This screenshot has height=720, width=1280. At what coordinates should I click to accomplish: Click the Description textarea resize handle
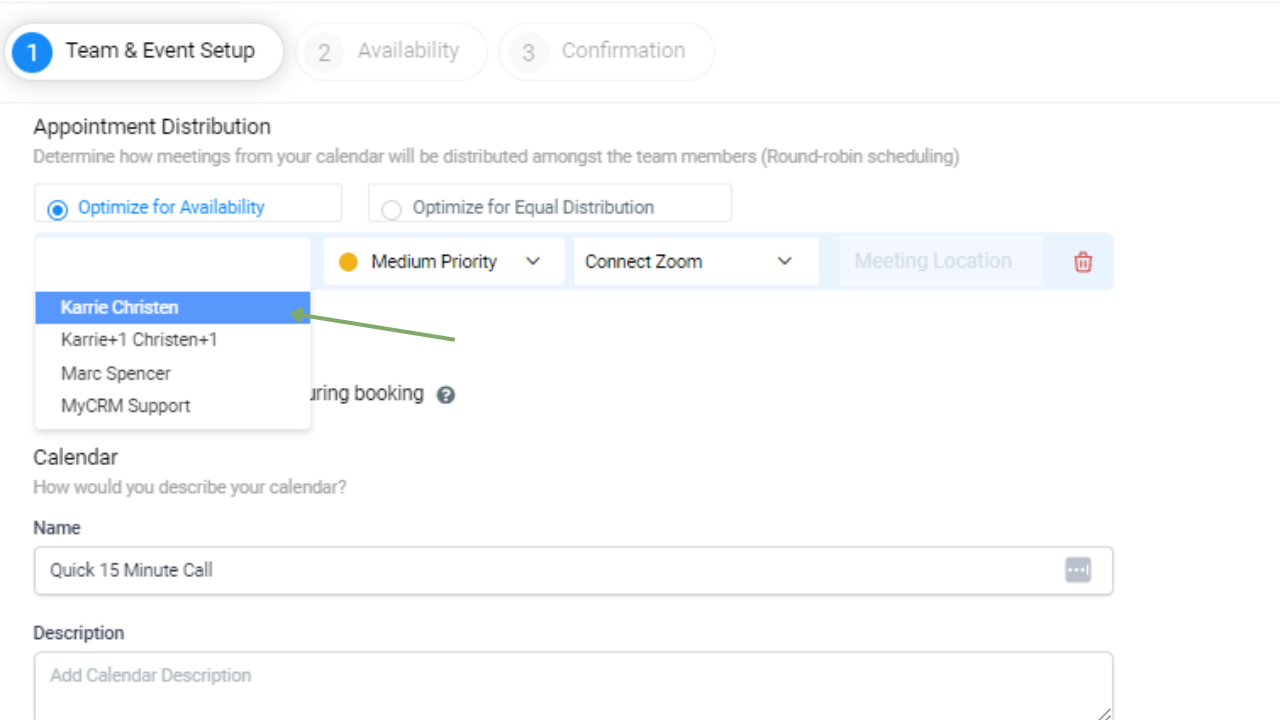point(1104,713)
